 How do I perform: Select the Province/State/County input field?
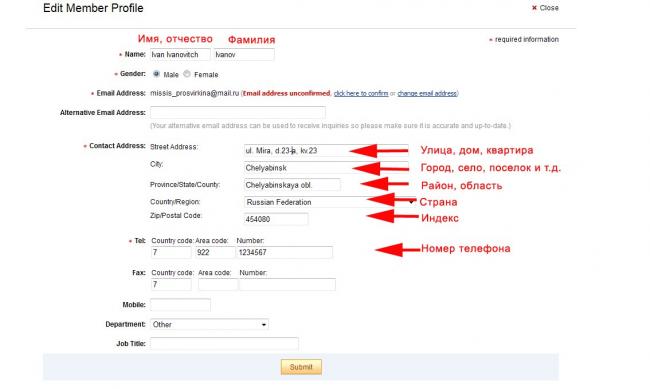(292, 185)
